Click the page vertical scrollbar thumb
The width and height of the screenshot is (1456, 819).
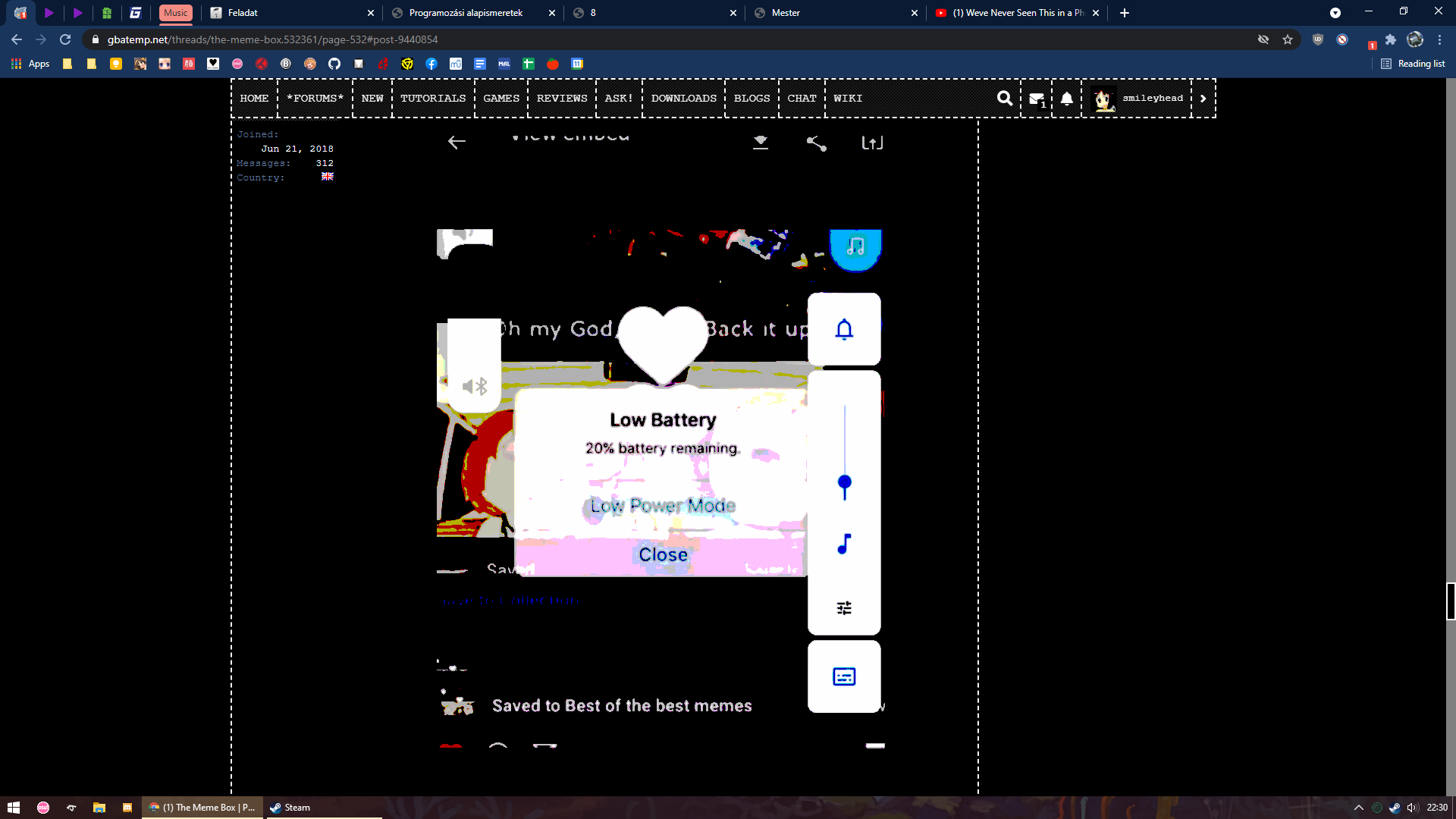pos(1451,601)
